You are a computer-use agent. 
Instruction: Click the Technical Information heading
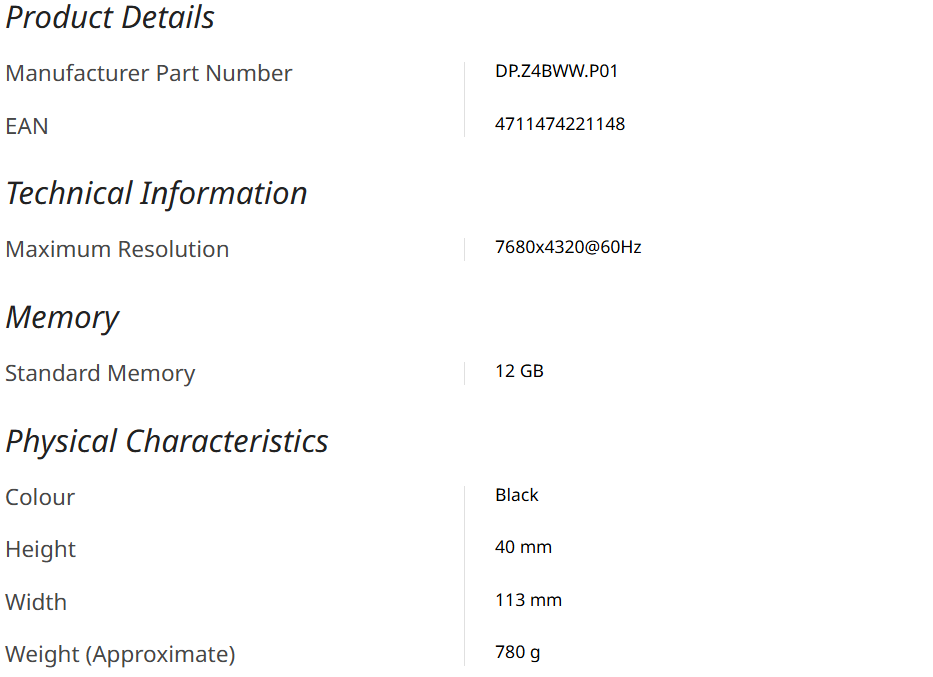point(156,193)
